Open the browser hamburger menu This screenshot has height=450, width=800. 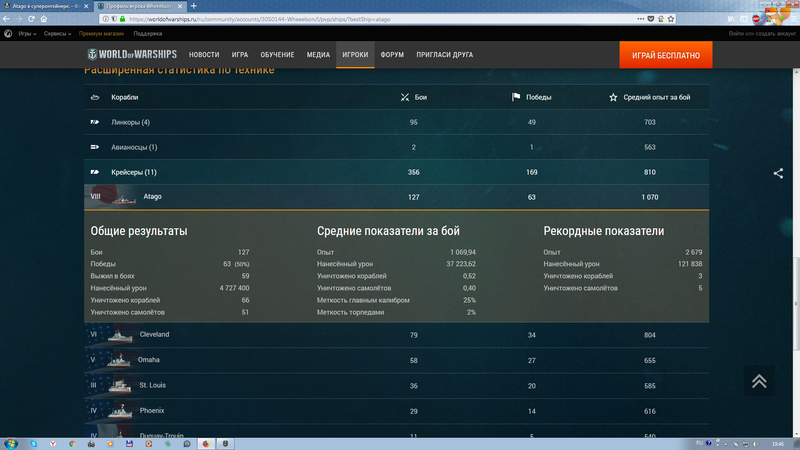(793, 19)
